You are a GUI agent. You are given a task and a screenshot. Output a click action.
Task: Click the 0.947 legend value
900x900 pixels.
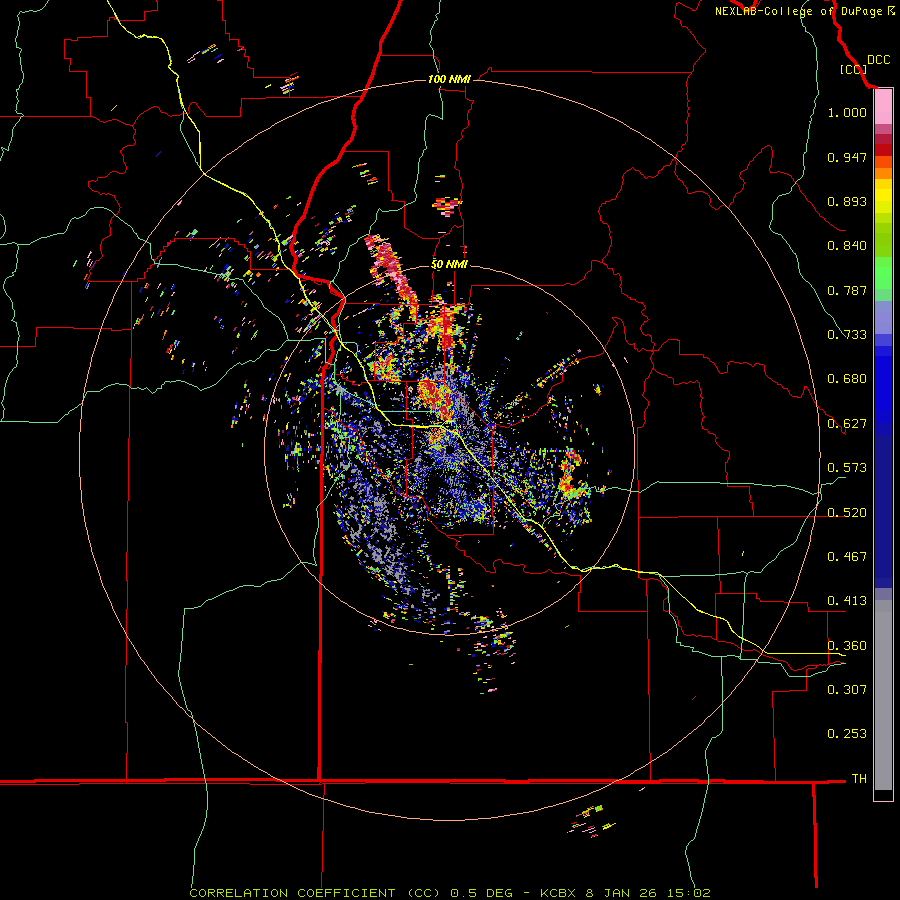847,157
